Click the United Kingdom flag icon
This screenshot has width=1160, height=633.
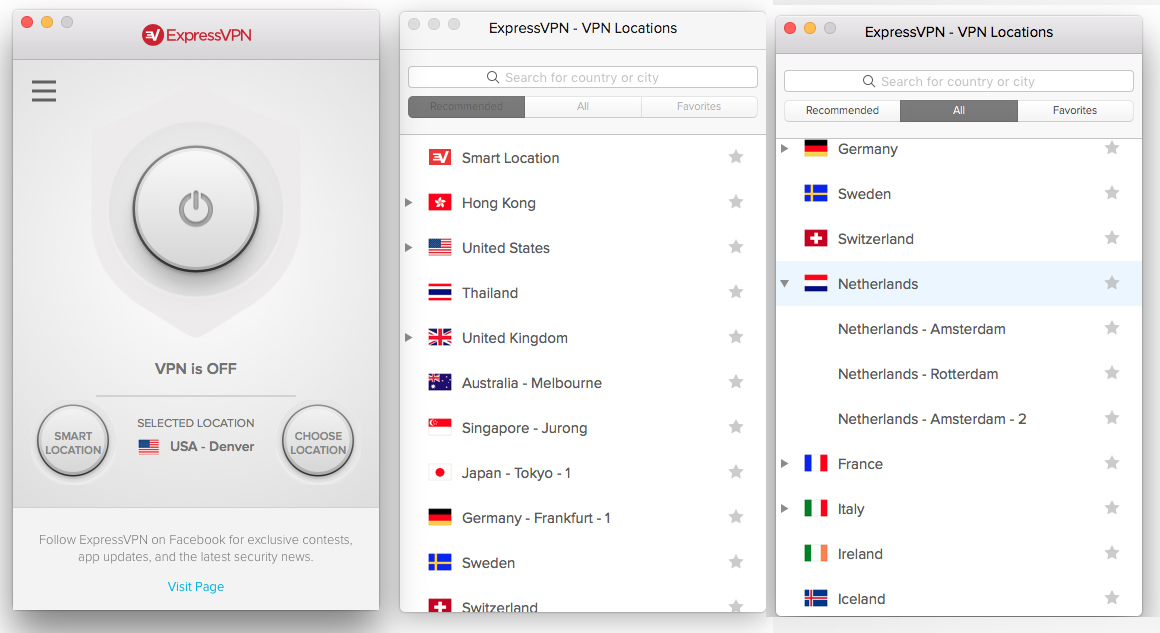coord(439,338)
